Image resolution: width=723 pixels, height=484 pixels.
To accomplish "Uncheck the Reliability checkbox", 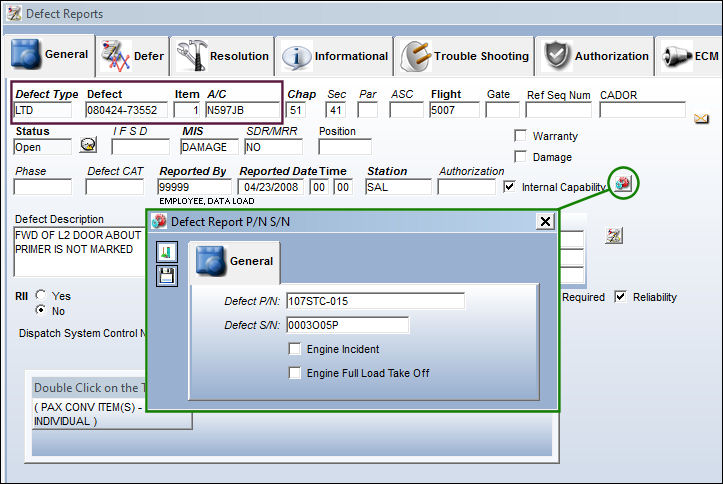I will pos(620,296).
